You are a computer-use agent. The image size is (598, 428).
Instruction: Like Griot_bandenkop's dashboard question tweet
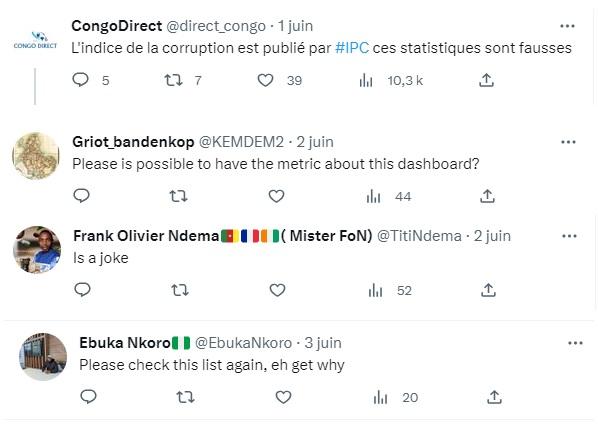(276, 196)
